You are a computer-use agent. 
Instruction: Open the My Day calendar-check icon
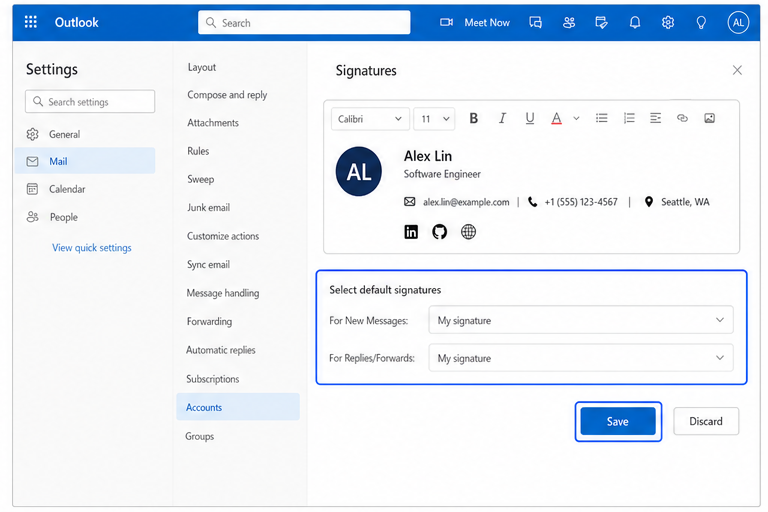(601, 23)
